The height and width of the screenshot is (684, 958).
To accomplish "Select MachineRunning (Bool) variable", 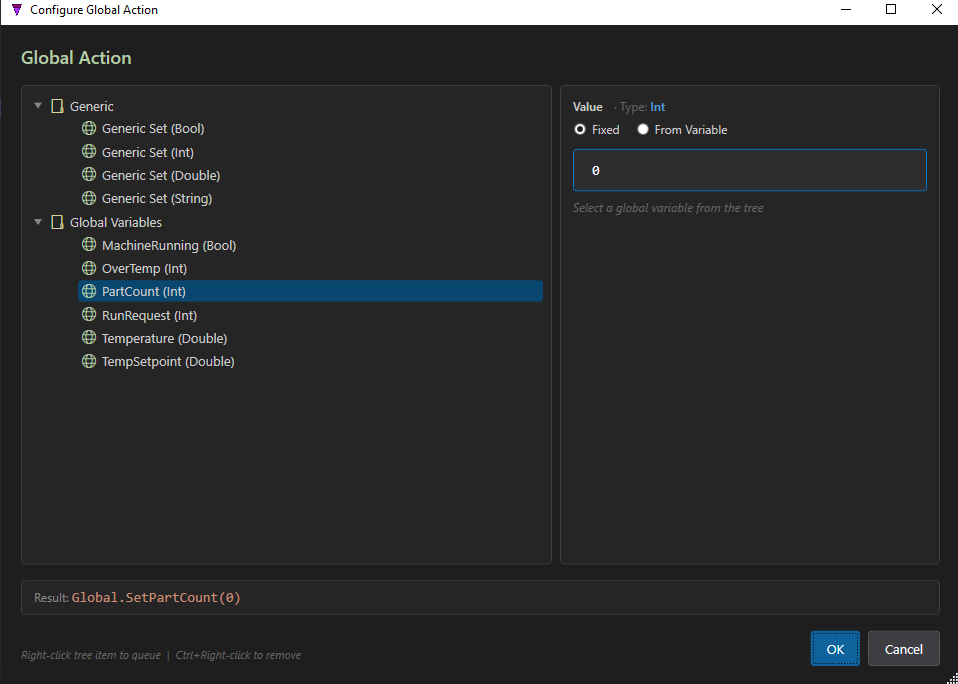I will pyautogui.click(x=169, y=246).
